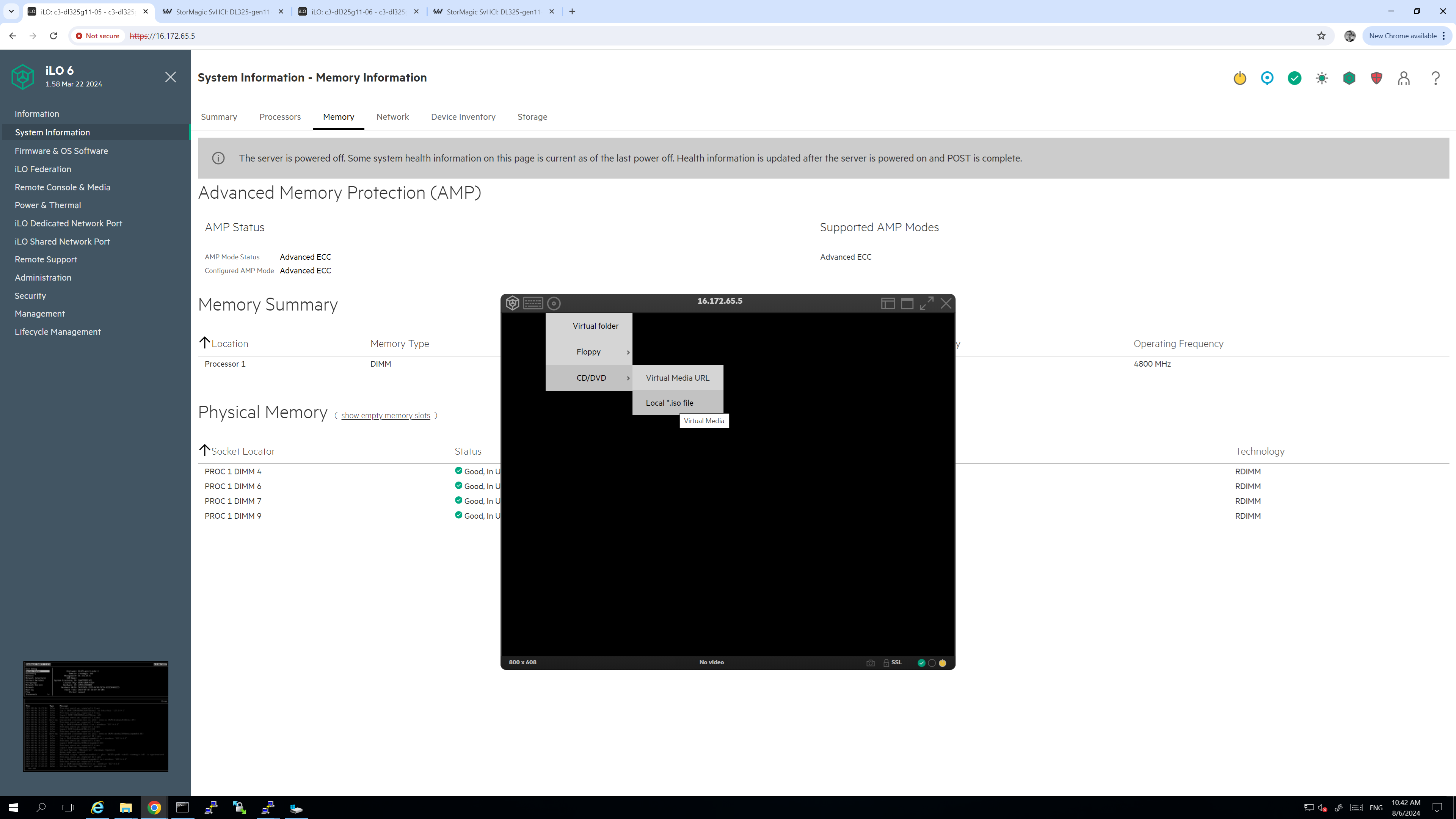Sort by Location column arrow
1456x819 pixels.
point(205,342)
